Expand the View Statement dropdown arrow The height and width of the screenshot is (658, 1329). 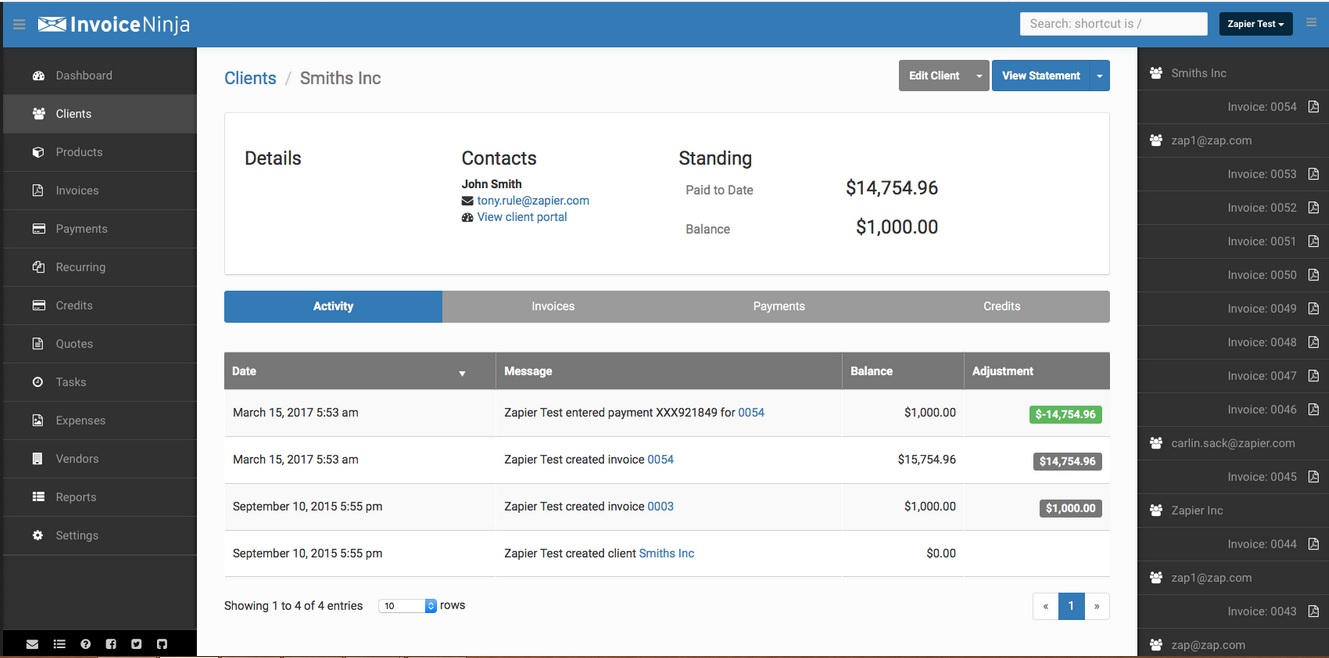[1100, 76]
